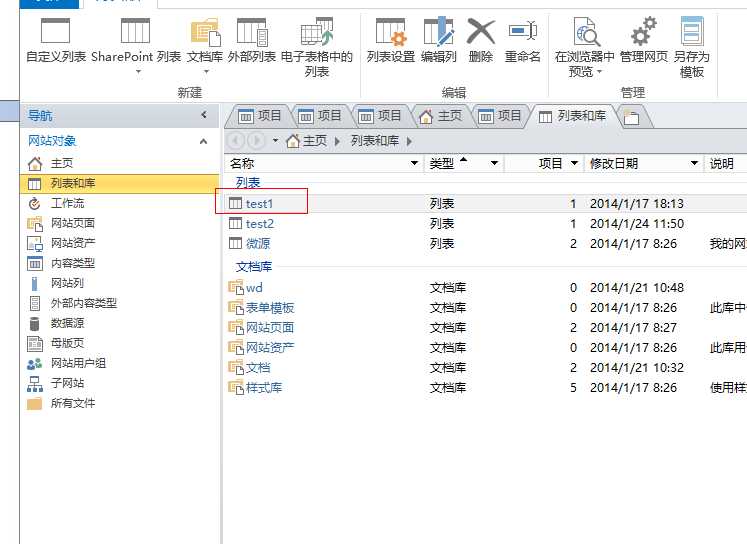Expand the 在浏览器中预览 dropdown arrow
Viewport: 747px width, 544px height.
(x=600, y=71)
